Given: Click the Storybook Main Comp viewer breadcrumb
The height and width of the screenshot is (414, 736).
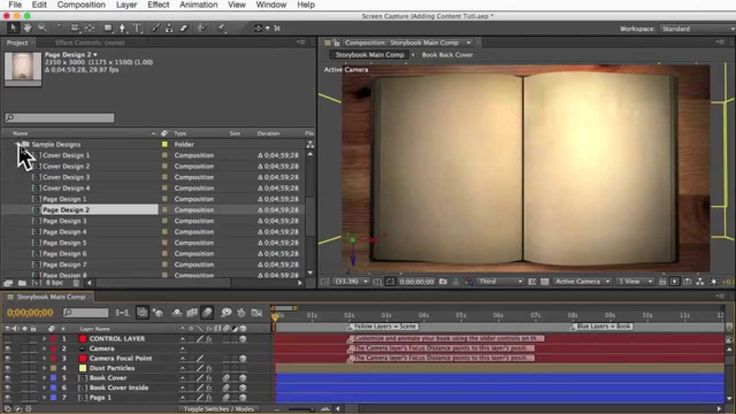Looking at the screenshot, I should pos(369,55).
